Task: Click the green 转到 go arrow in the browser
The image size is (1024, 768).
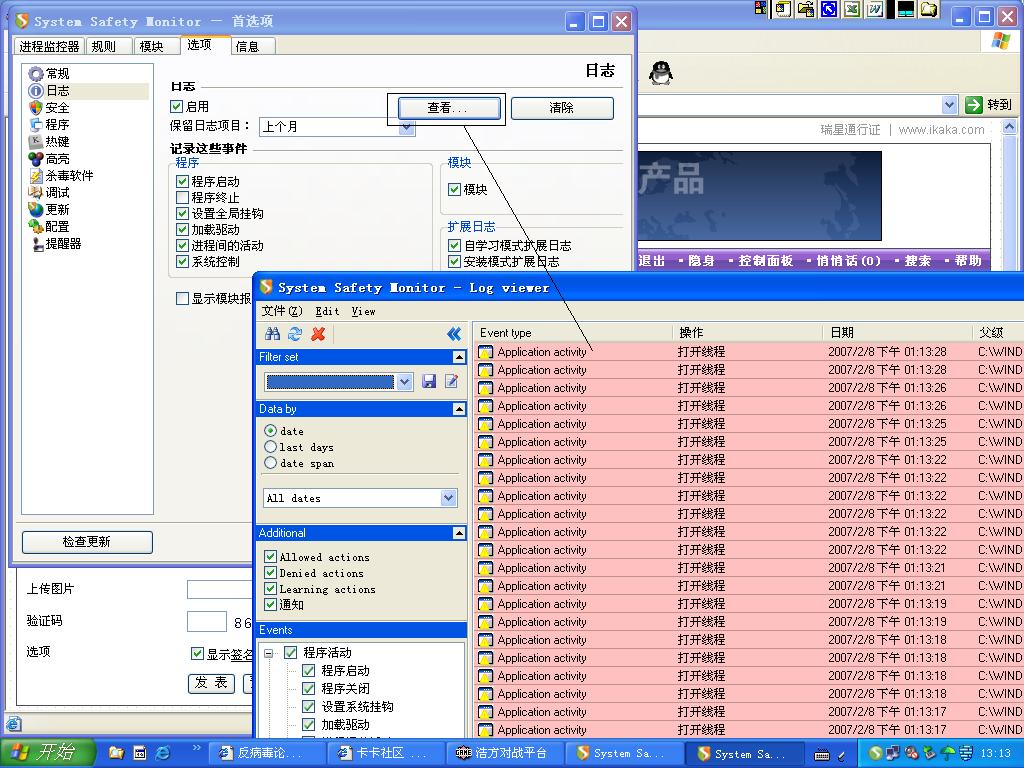Action: [x=974, y=104]
